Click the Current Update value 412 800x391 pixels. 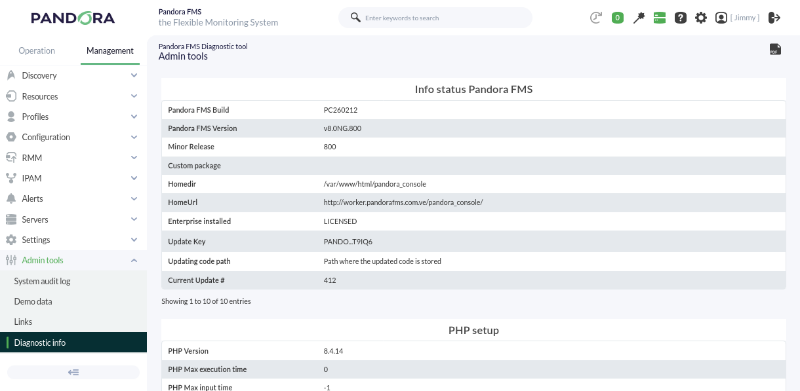330,280
